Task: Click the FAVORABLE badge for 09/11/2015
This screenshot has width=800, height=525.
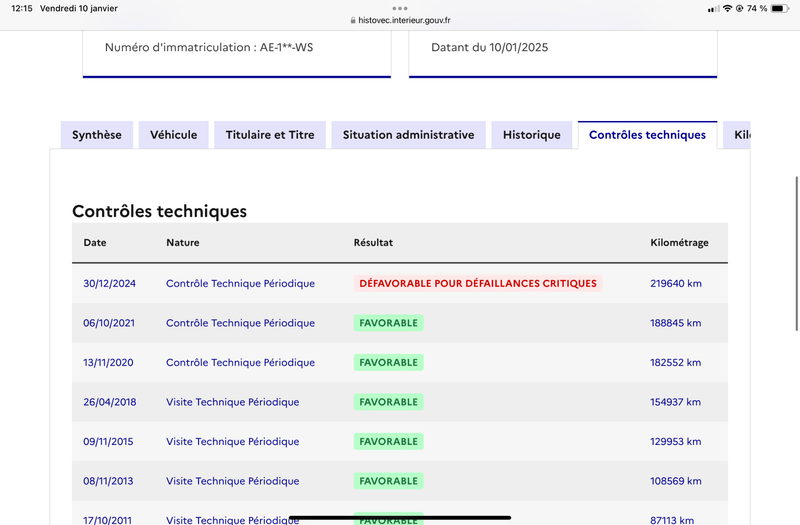Action: [388, 441]
